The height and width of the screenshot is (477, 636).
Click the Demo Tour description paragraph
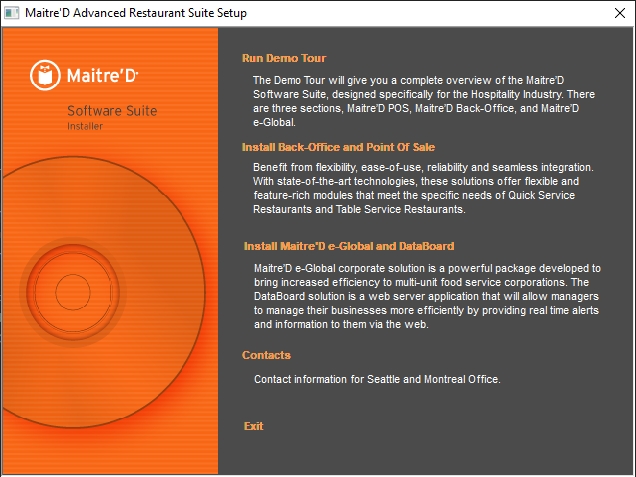pos(424,100)
